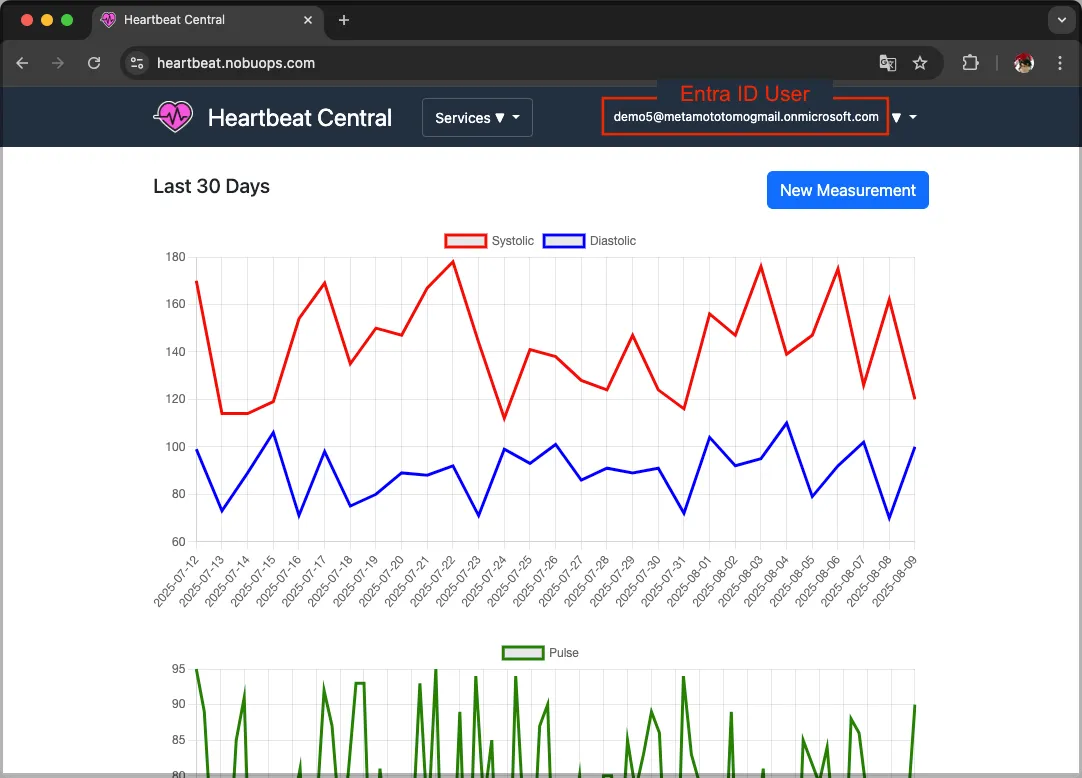
Task: Click the Heartbeat Central heart logo icon
Action: pos(173,117)
